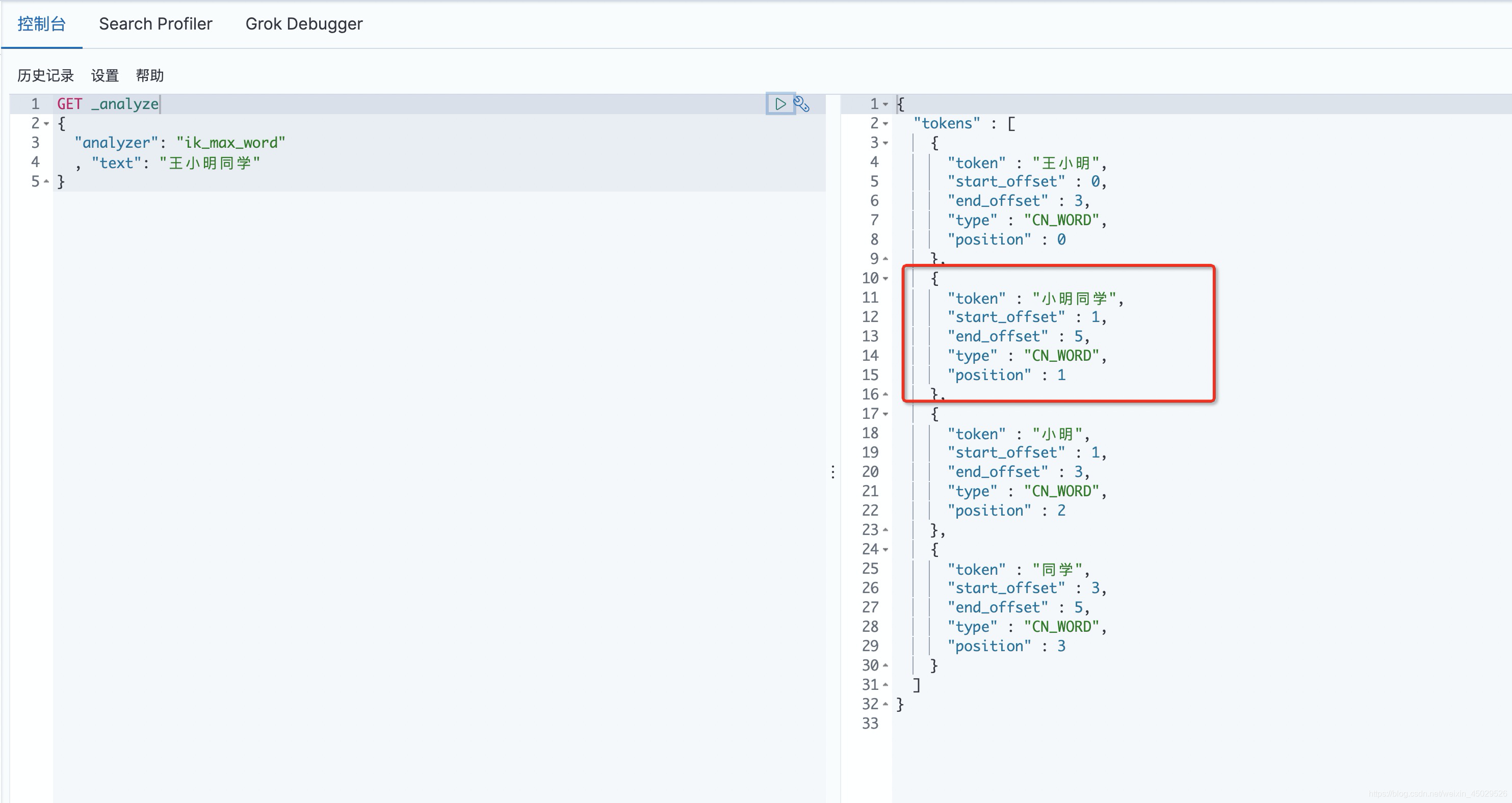Image resolution: width=1512 pixels, height=803 pixels.
Task: Switch to the 控制台 tab
Action: [x=42, y=24]
